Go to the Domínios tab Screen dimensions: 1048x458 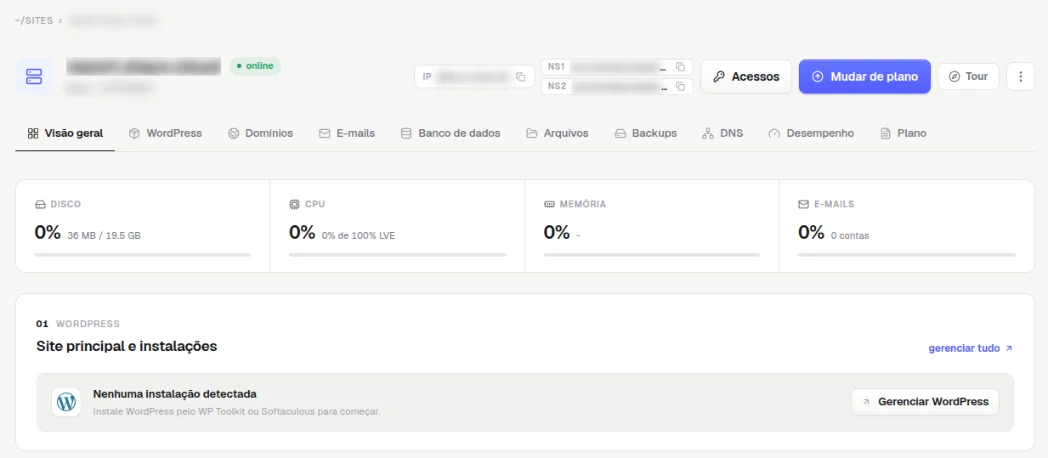point(260,133)
